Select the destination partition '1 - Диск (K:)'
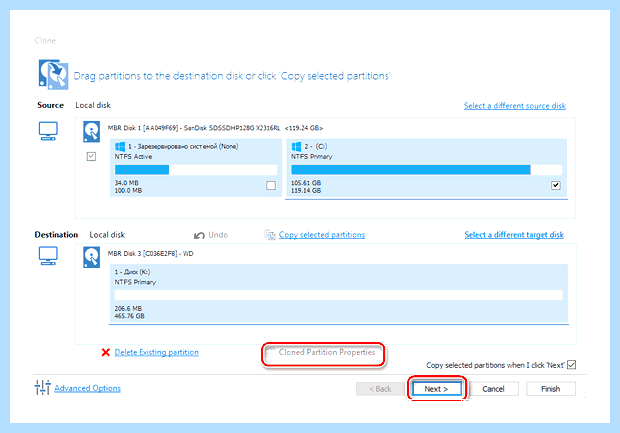 pyautogui.click(x=338, y=294)
